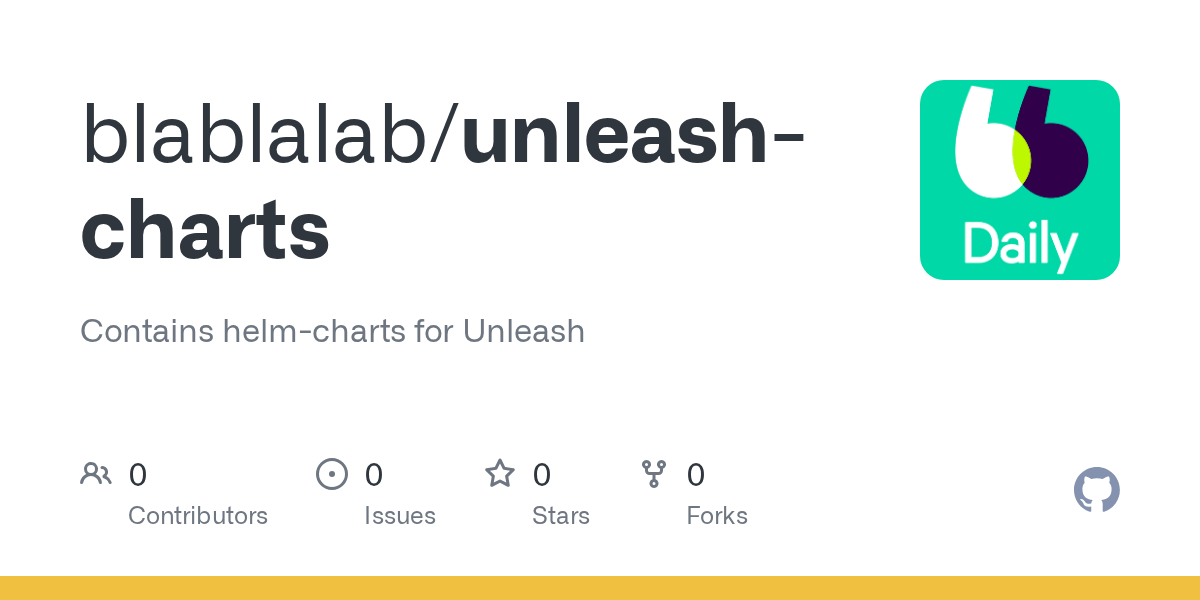1200x600 pixels.
Task: Click the 'Issues' label
Action: point(400,516)
